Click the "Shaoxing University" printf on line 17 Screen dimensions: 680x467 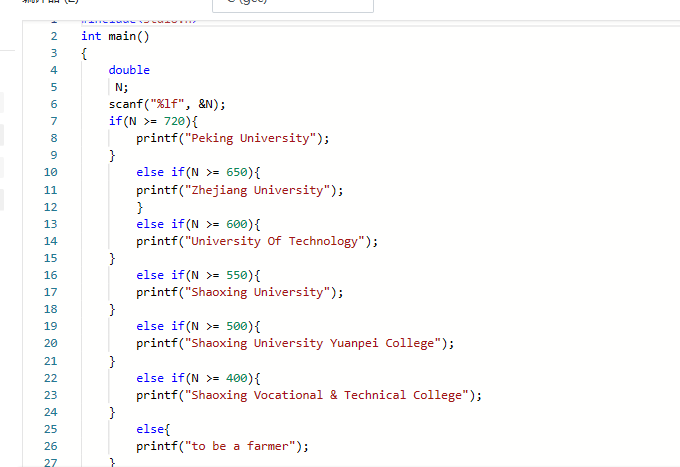pyautogui.click(x=240, y=293)
